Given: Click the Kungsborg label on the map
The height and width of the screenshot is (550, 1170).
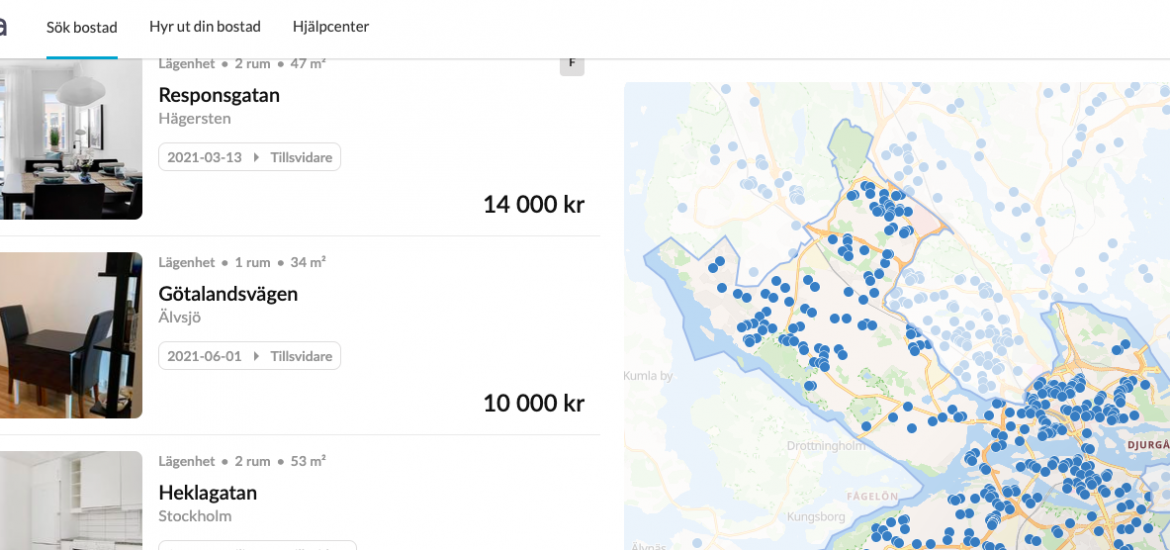Looking at the screenshot, I should pos(816,516).
